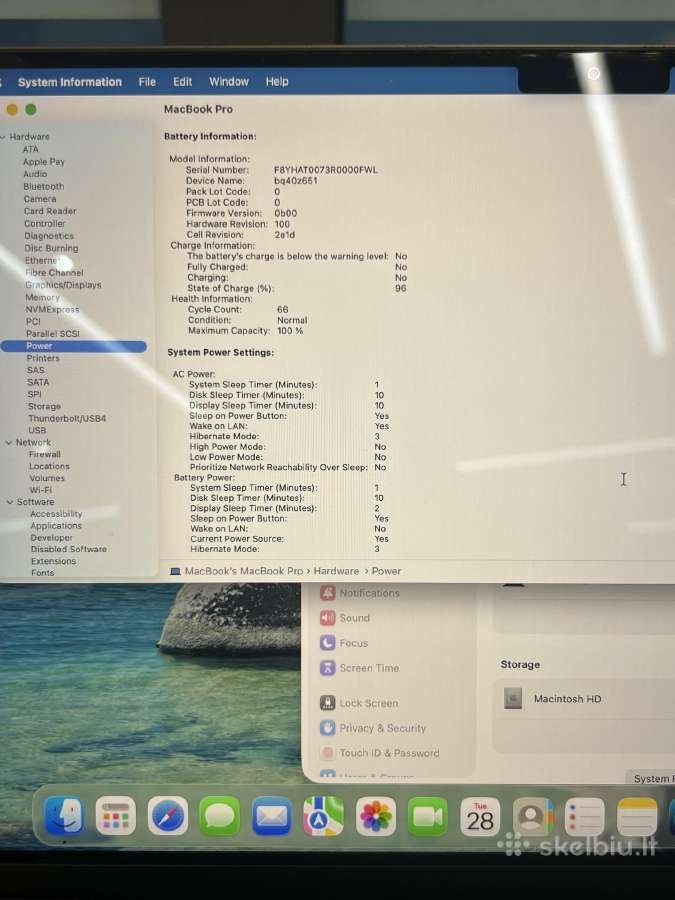Click the Sound icon in System Settings
This screenshot has height=900, width=675.
tap(328, 618)
